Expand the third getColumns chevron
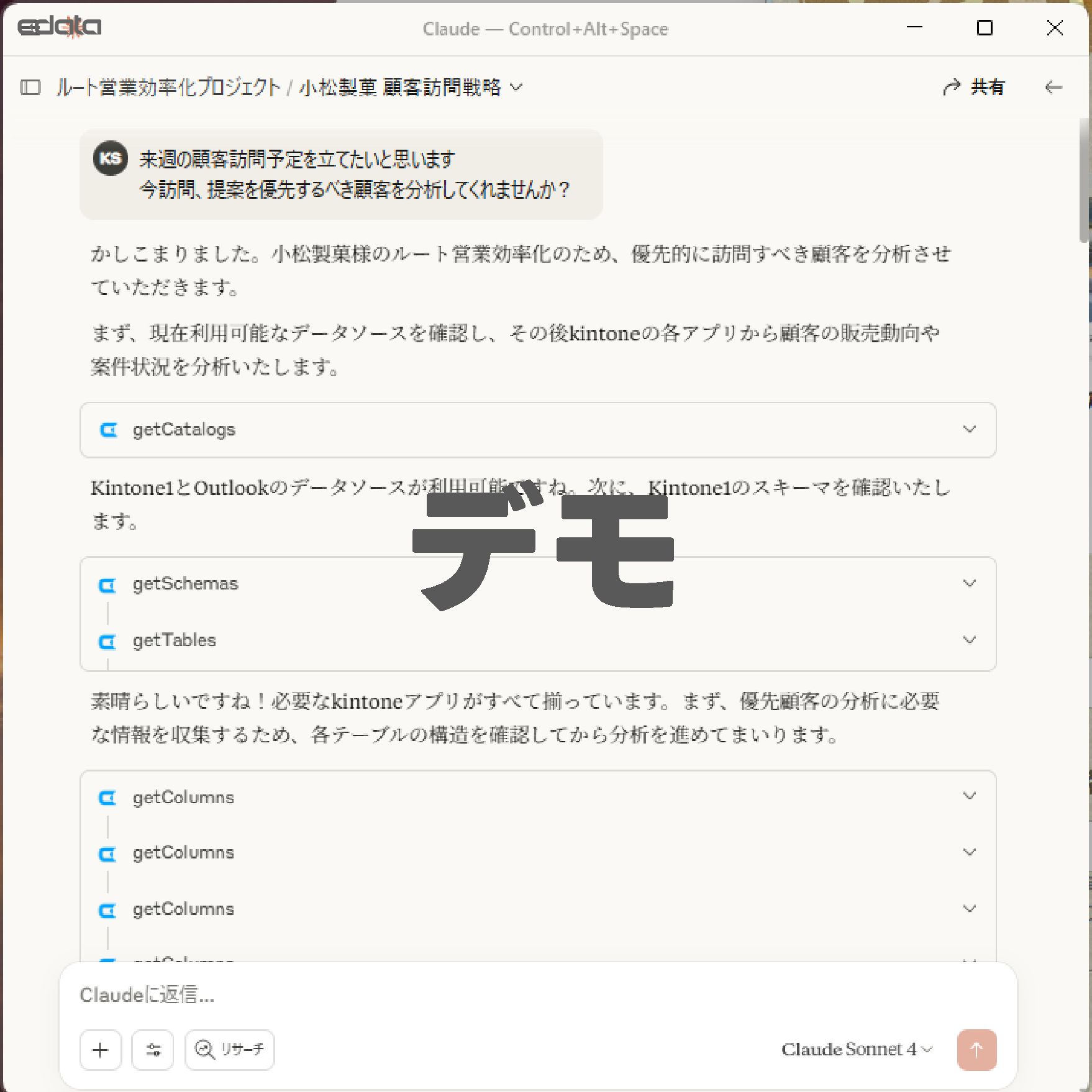Viewport: 1092px width, 1092px height. click(x=969, y=909)
